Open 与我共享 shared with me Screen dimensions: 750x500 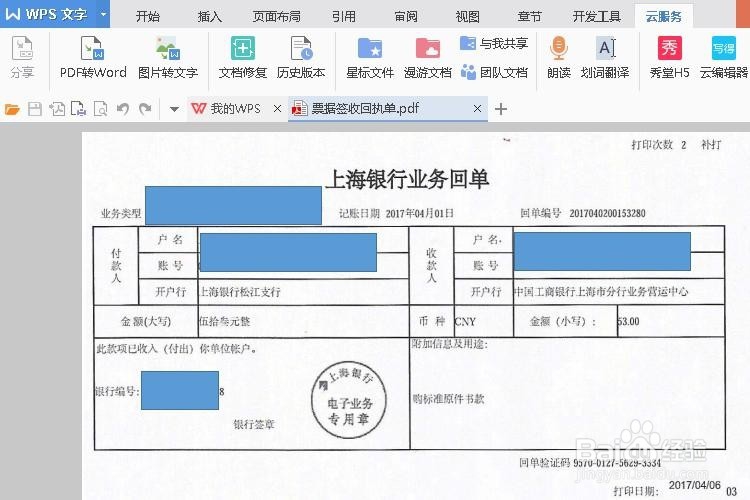pos(494,44)
